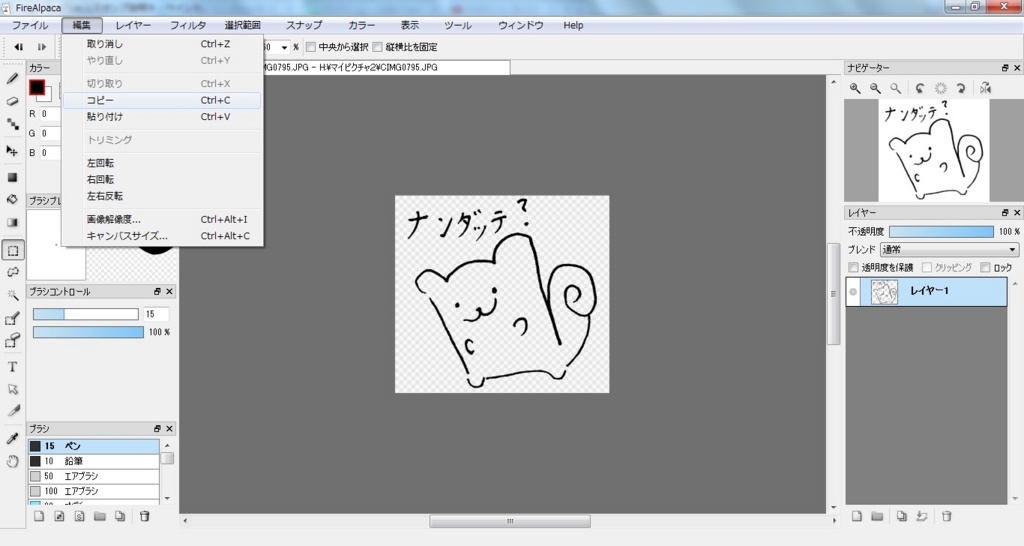The width and height of the screenshot is (1024, 546).
Task: Duplicate brush in Brush panel
Action: click(x=120, y=516)
